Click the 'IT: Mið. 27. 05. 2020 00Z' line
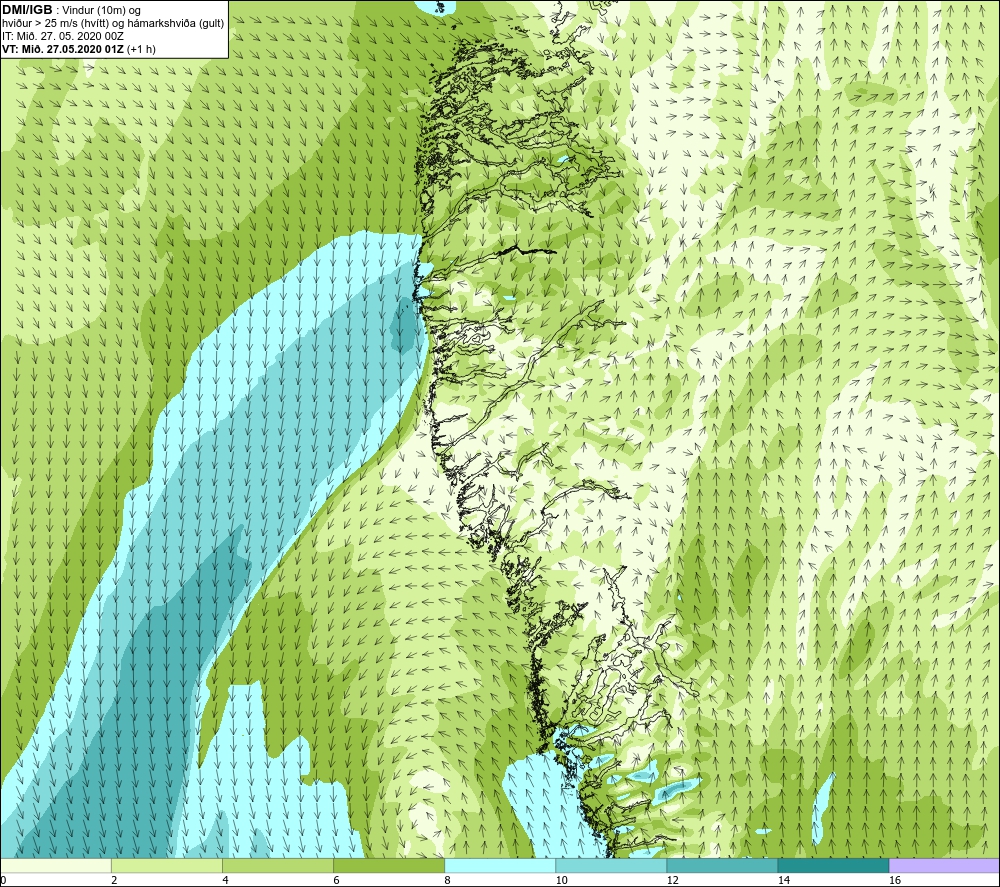This screenshot has height=887, width=1000. tap(62, 36)
